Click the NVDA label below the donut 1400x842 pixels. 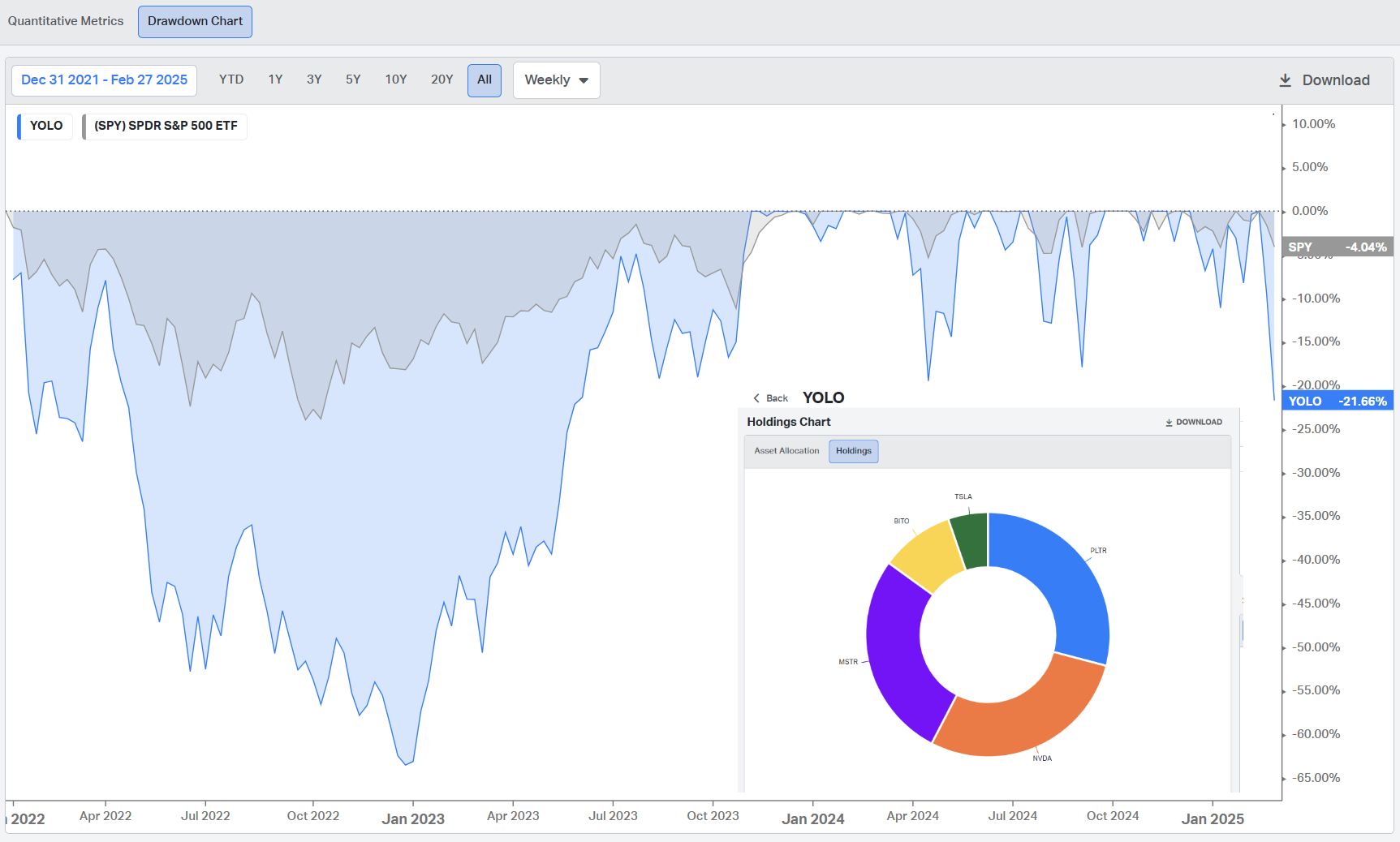pyautogui.click(x=1042, y=758)
